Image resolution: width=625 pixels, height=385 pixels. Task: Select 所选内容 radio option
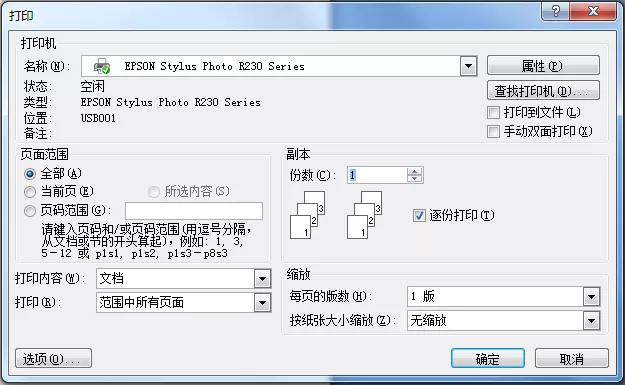pyautogui.click(x=154, y=192)
